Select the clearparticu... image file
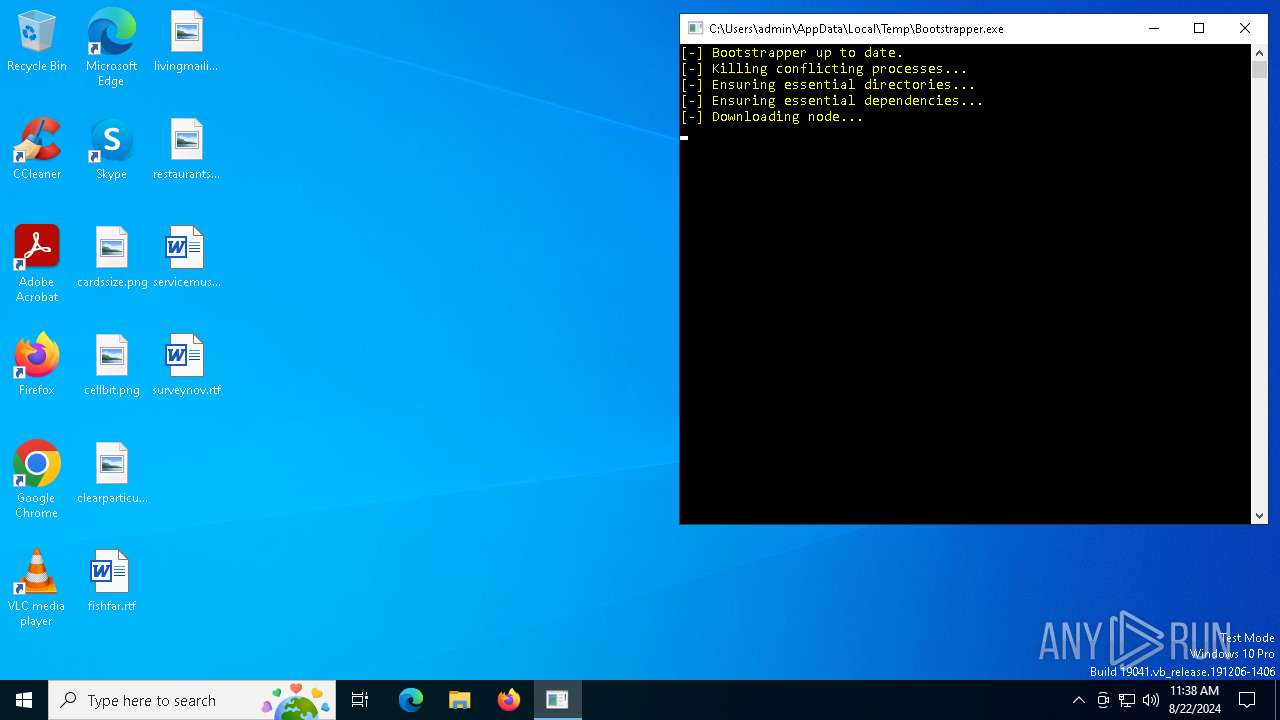The image size is (1280, 720). point(112,474)
